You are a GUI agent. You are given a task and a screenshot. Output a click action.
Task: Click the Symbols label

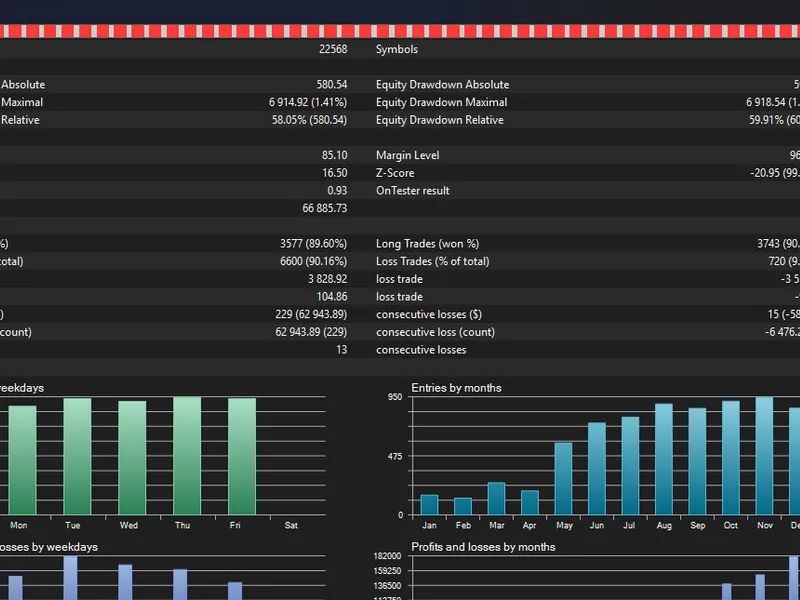pyautogui.click(x=396, y=49)
